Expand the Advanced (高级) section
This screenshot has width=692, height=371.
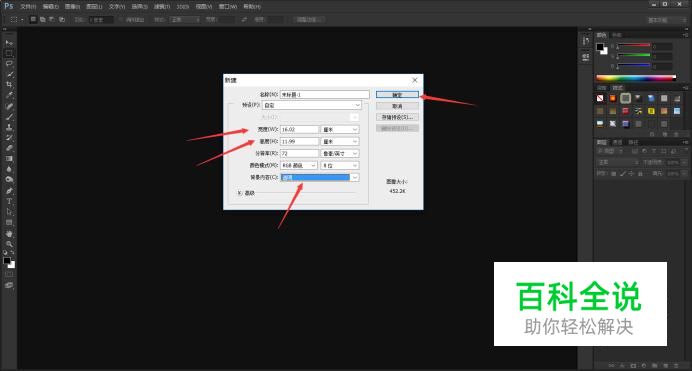click(240, 193)
